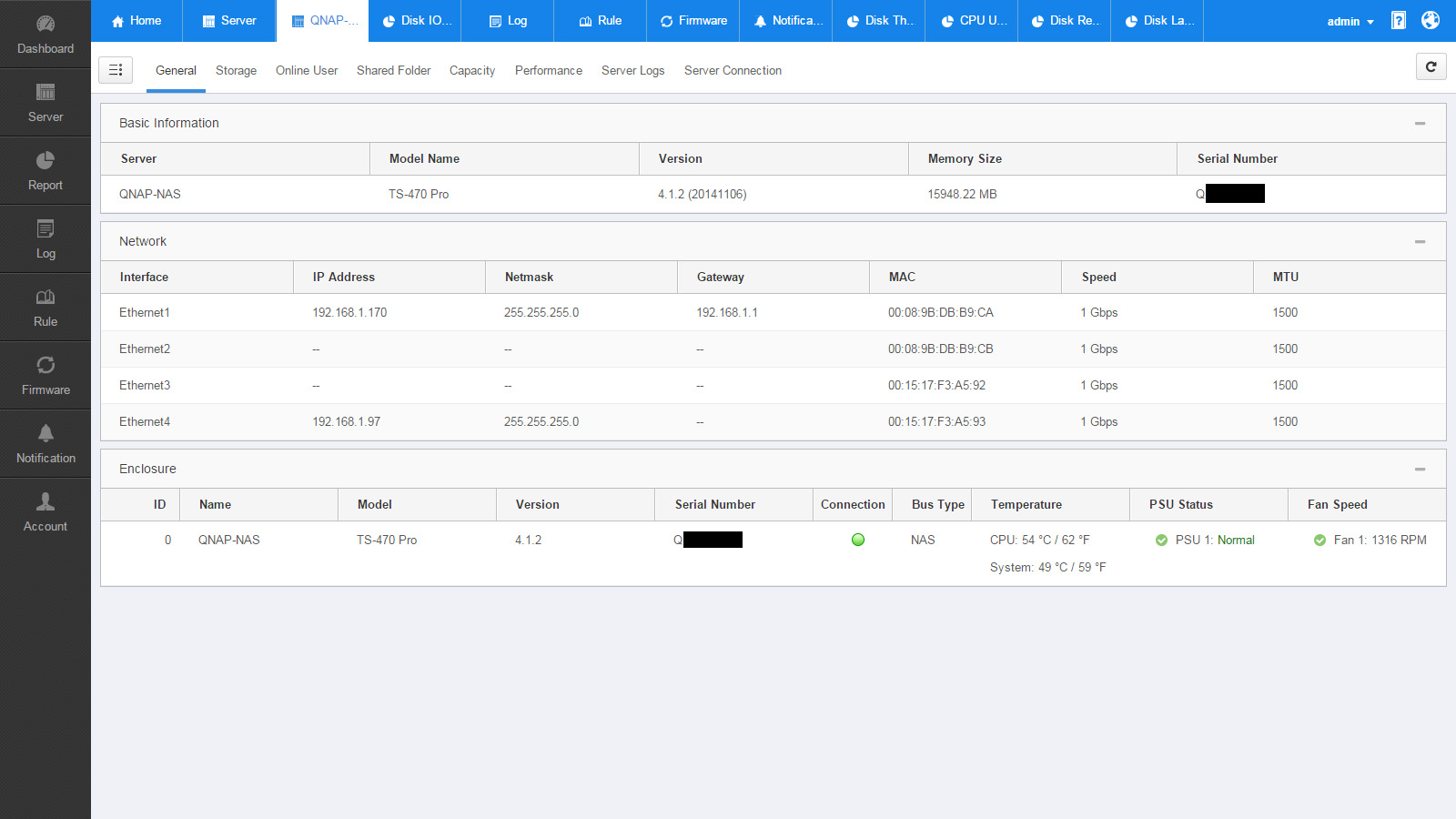The image size is (1456, 819).
Task: Switch to the Server top tab
Action: [229, 21]
